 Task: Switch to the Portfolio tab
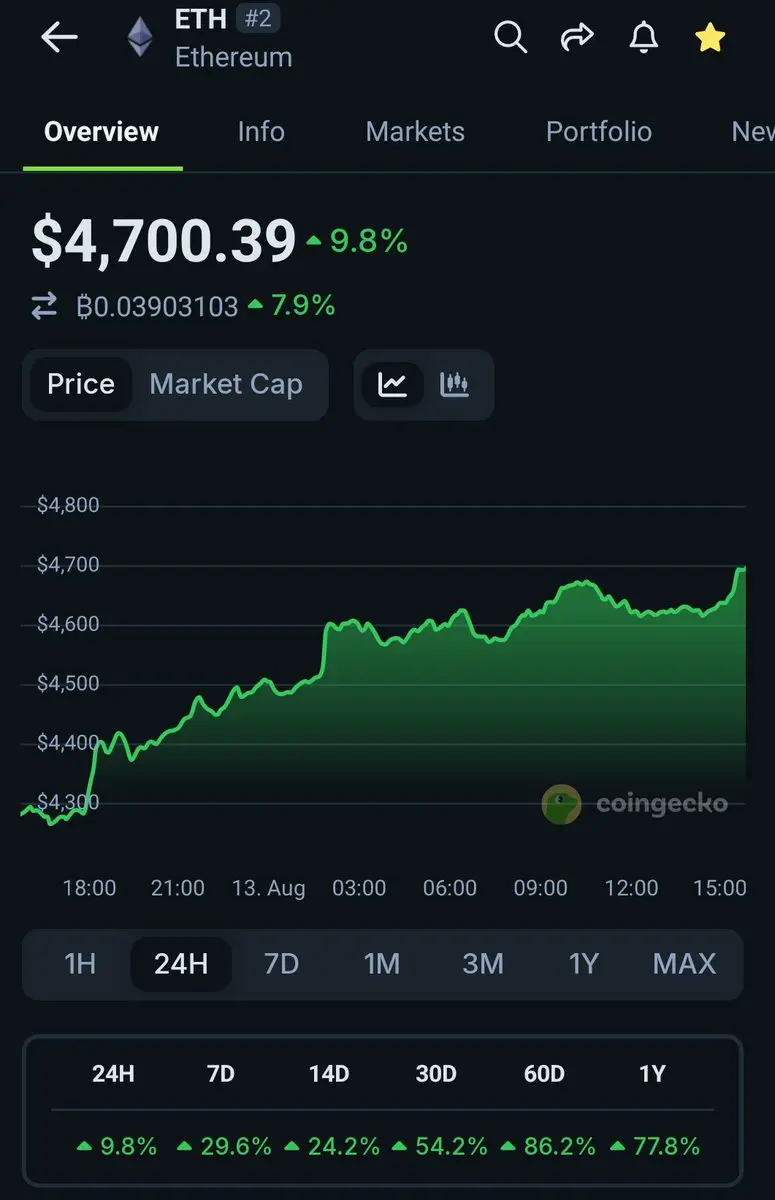599,132
